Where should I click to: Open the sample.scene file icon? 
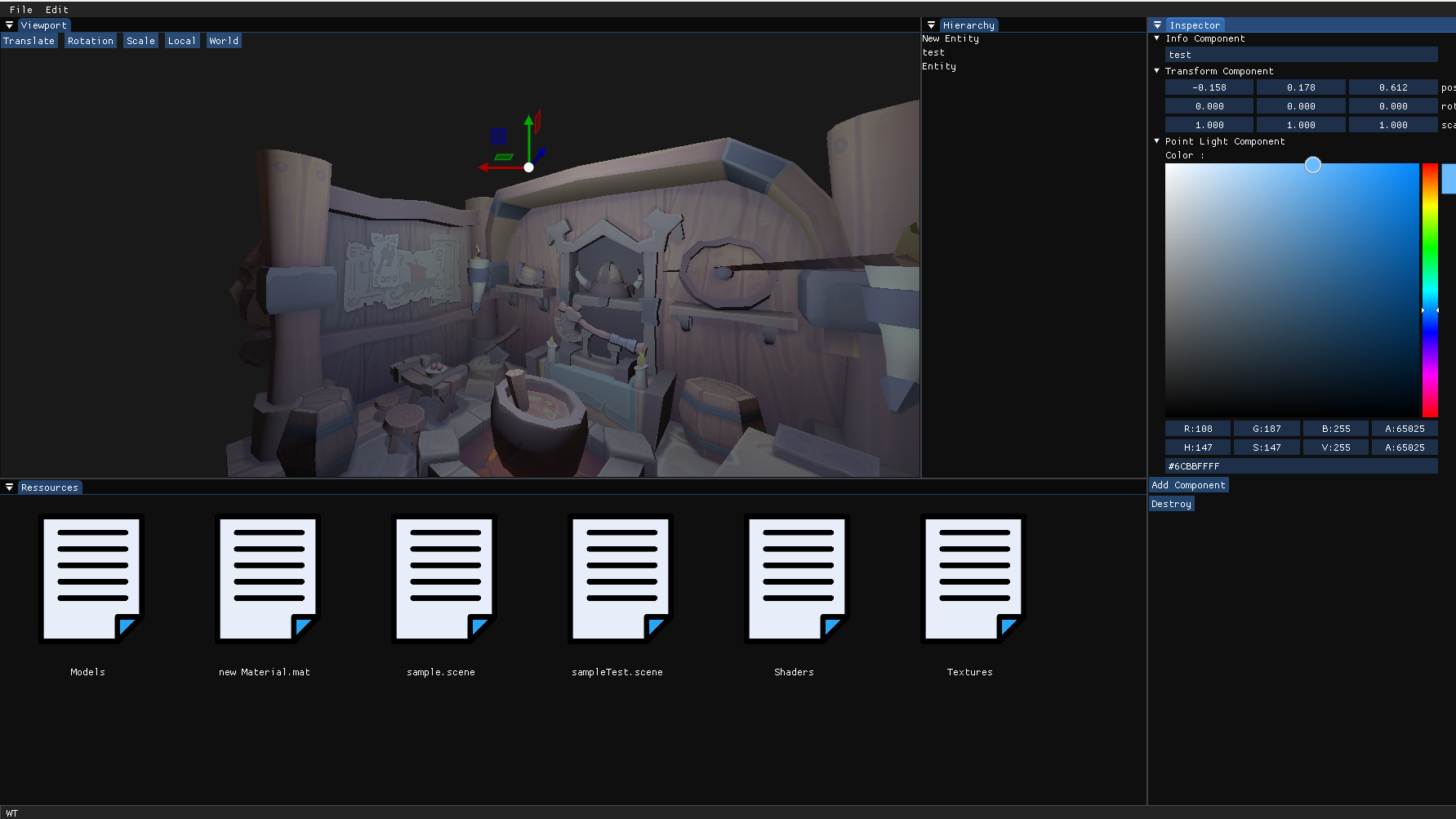[443, 578]
